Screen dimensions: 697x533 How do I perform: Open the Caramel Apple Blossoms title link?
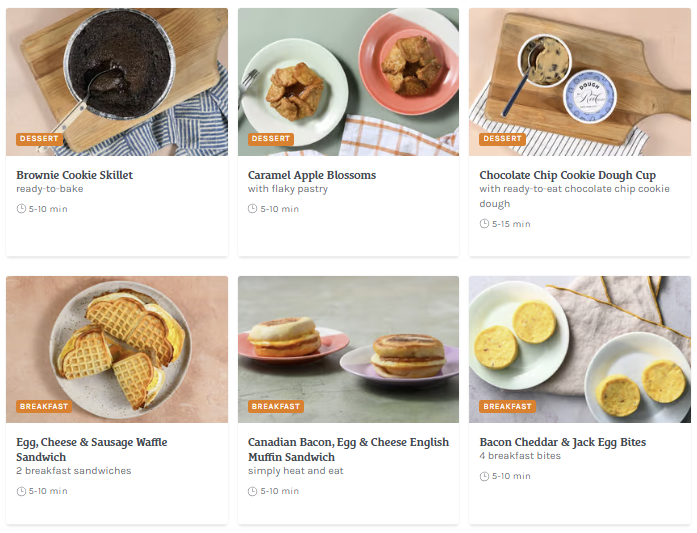[x=312, y=175]
